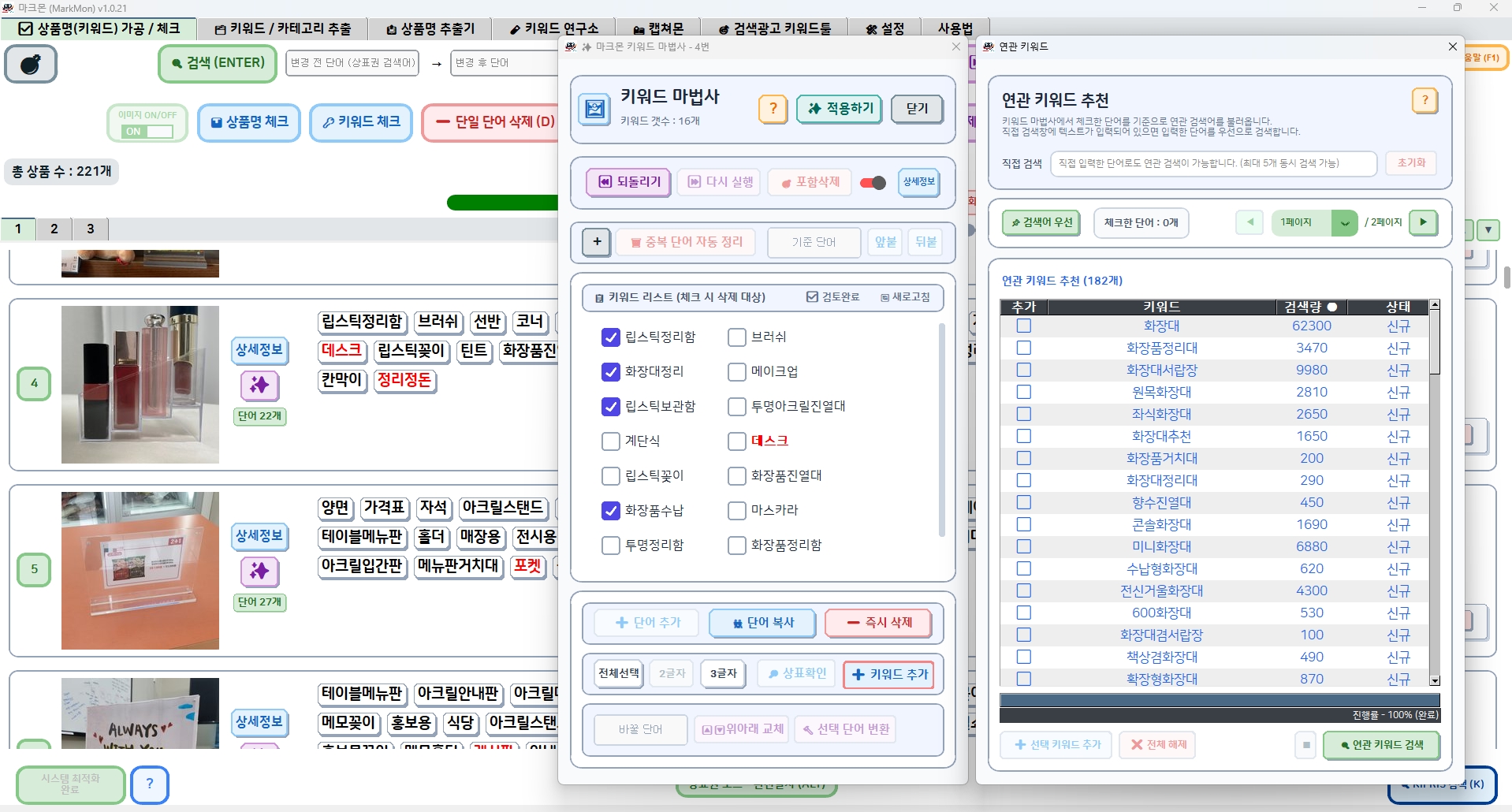Click 적용하기 button in keyword wizard

[840, 109]
